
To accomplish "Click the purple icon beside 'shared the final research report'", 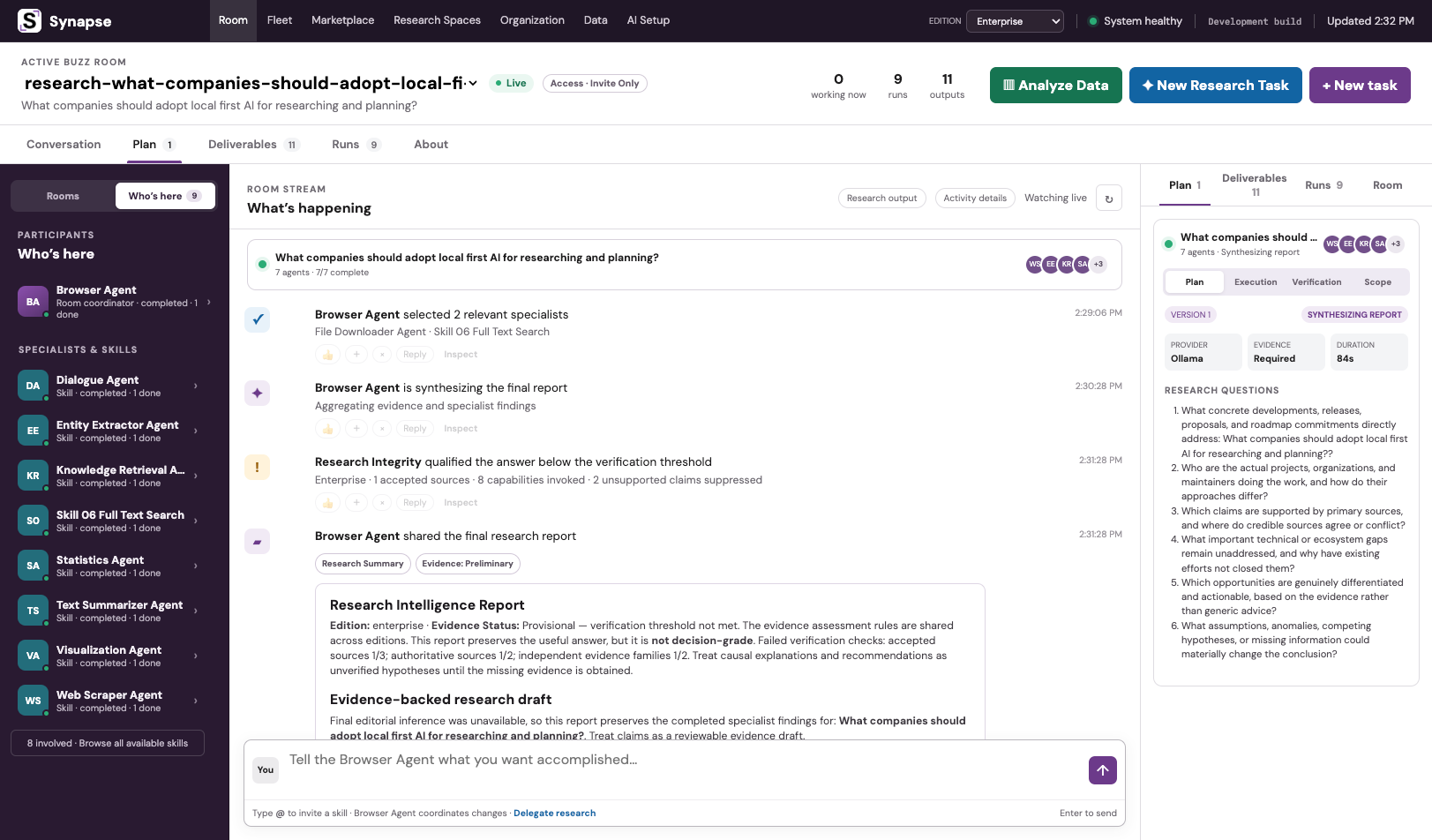I will 257,541.
